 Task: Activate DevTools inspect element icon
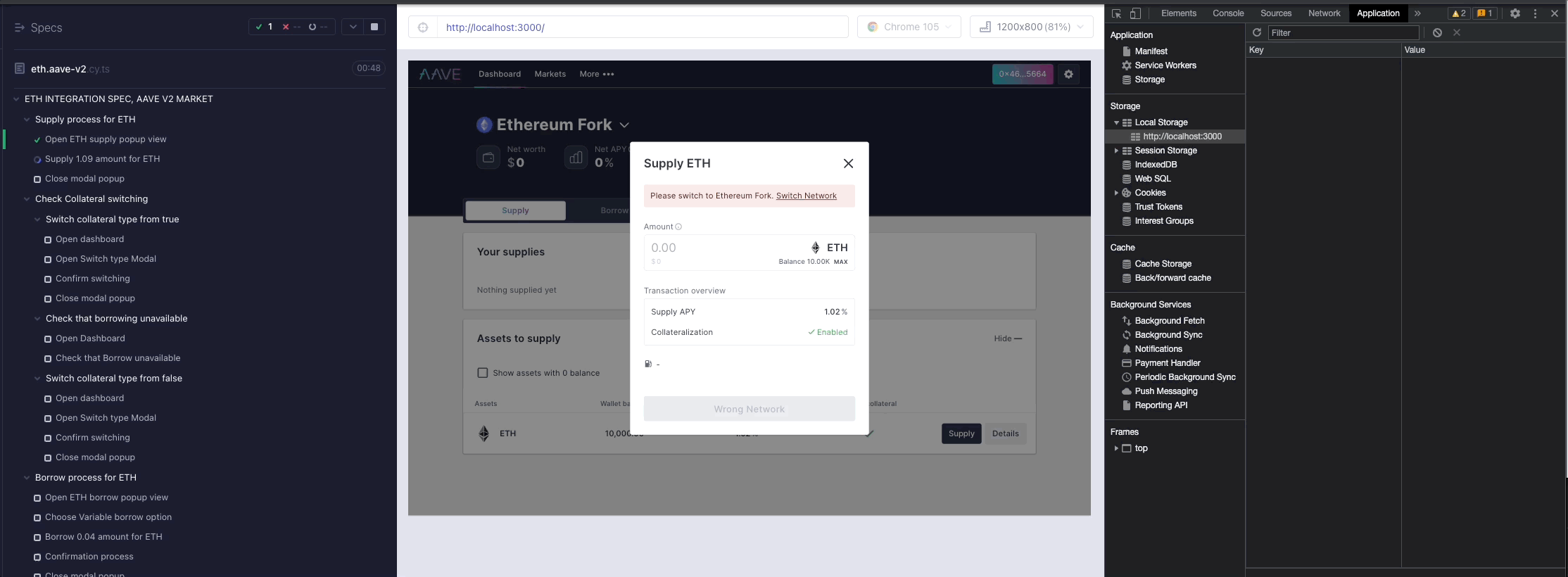click(1116, 13)
